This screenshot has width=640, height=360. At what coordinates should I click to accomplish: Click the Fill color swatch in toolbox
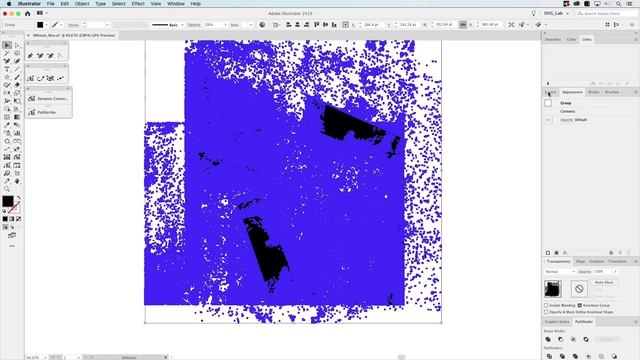8,201
